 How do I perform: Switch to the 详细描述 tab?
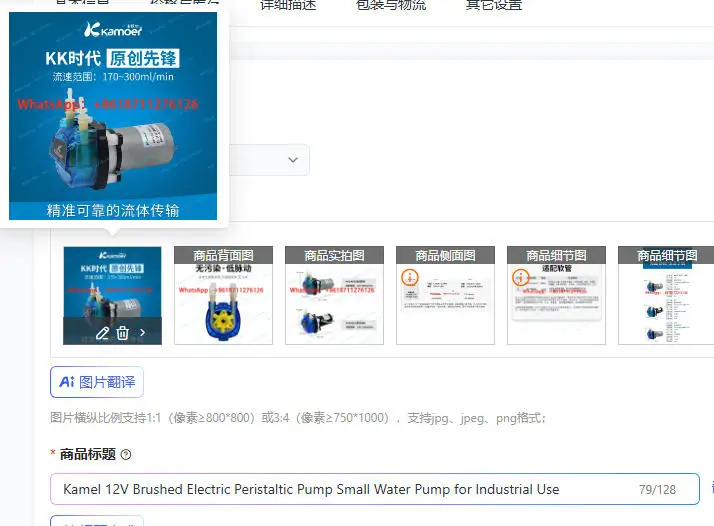click(288, 5)
